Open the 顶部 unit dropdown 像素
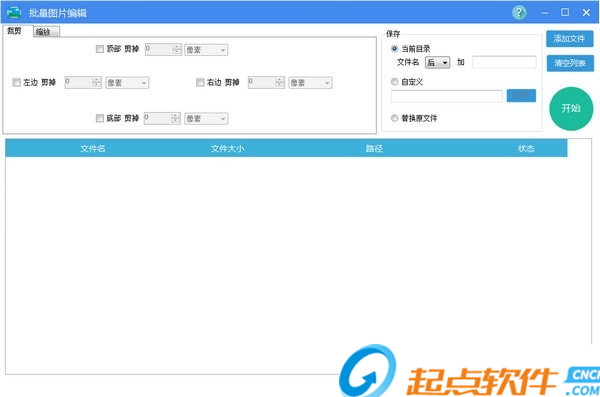This screenshot has width=600, height=397. coord(206,50)
